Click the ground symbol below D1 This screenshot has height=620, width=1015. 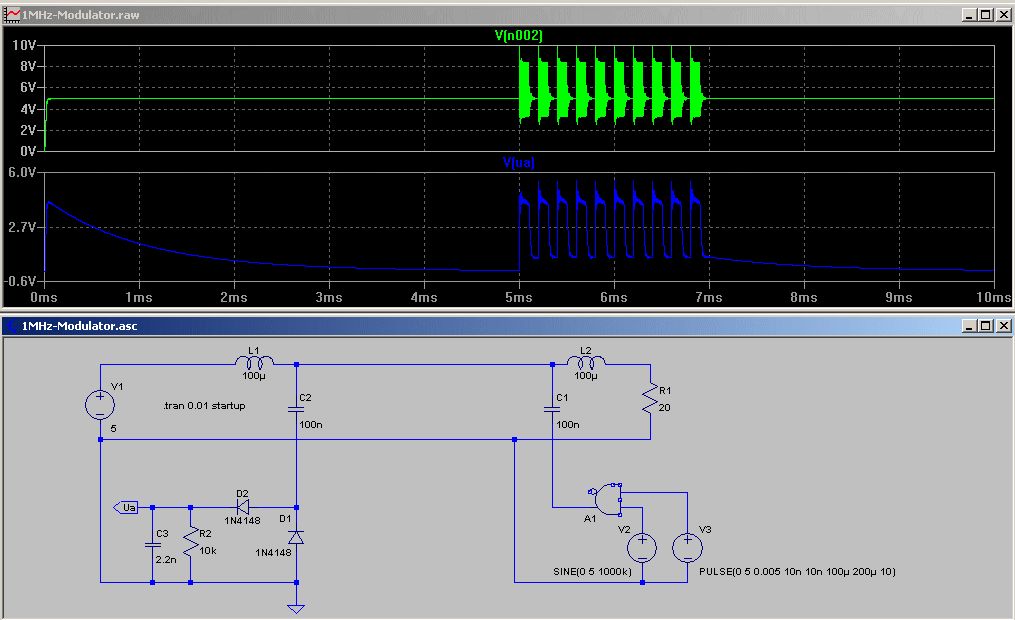click(296, 605)
